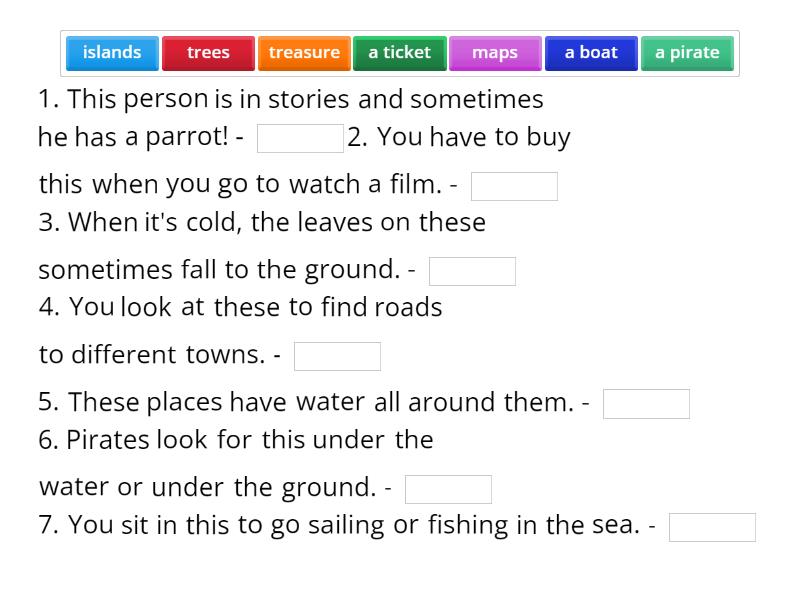
Task: Click the answer blank for question 4
Action: pos(338,355)
